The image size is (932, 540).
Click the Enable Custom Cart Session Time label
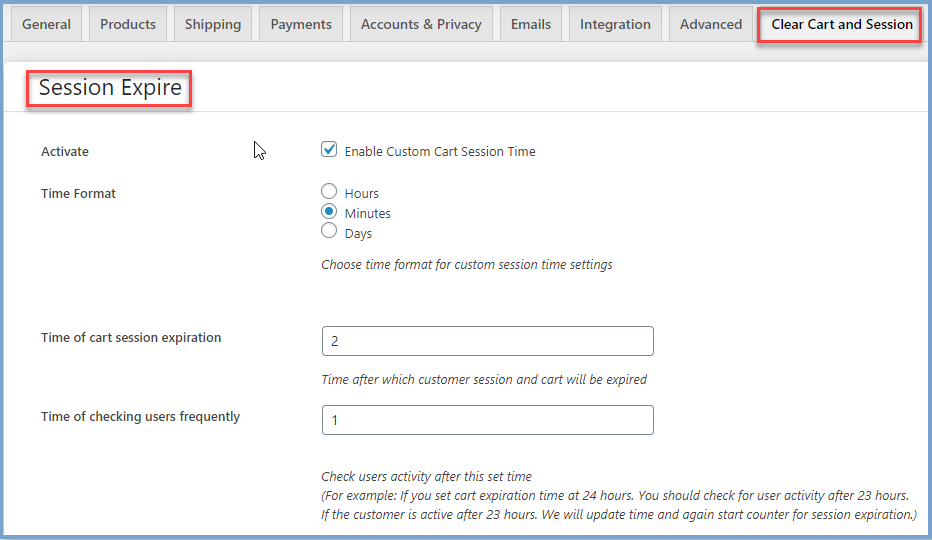[x=440, y=152]
